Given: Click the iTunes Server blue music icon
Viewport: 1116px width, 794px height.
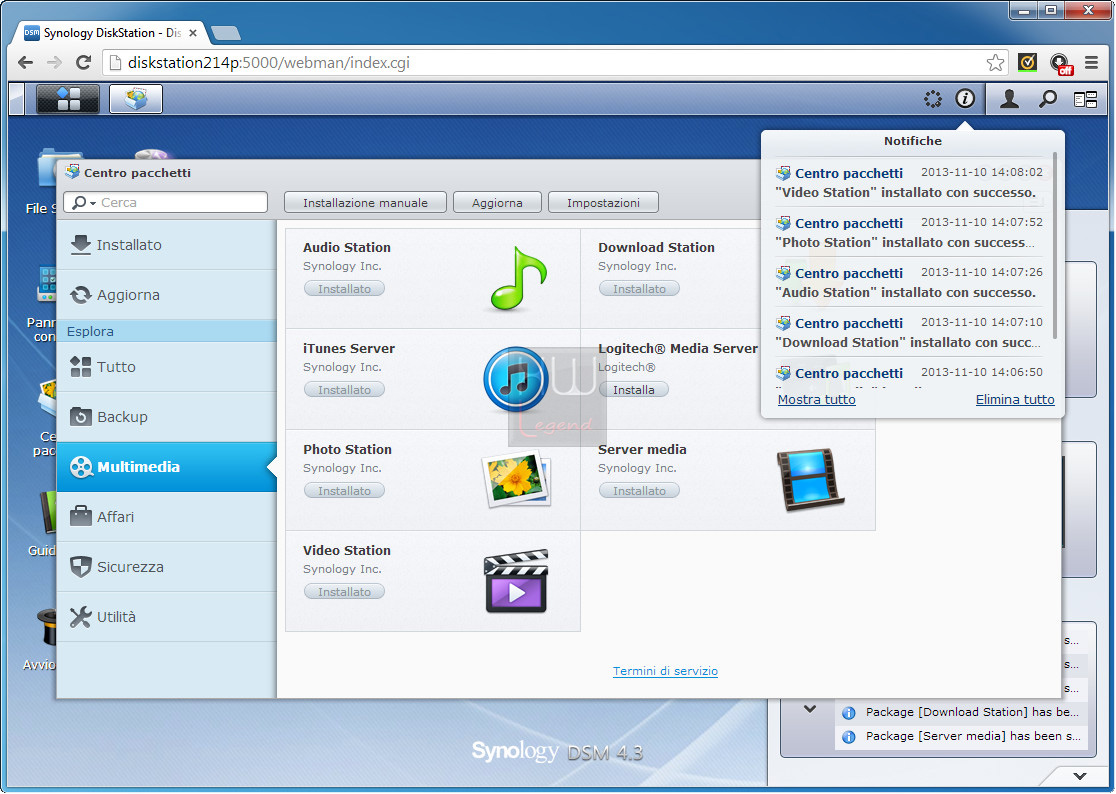Looking at the screenshot, I should pyautogui.click(x=516, y=380).
